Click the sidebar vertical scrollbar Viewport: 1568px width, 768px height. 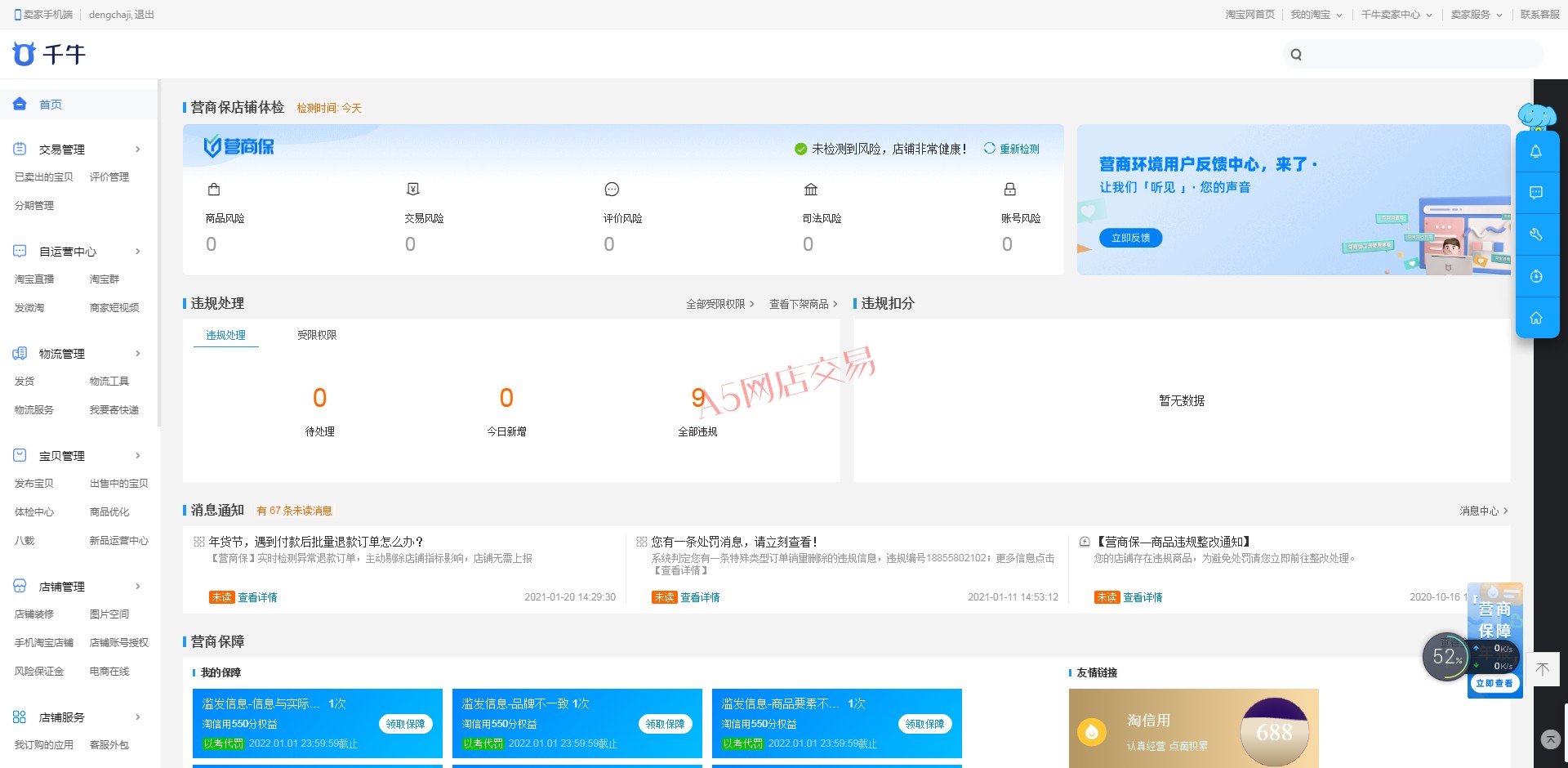tap(159, 253)
